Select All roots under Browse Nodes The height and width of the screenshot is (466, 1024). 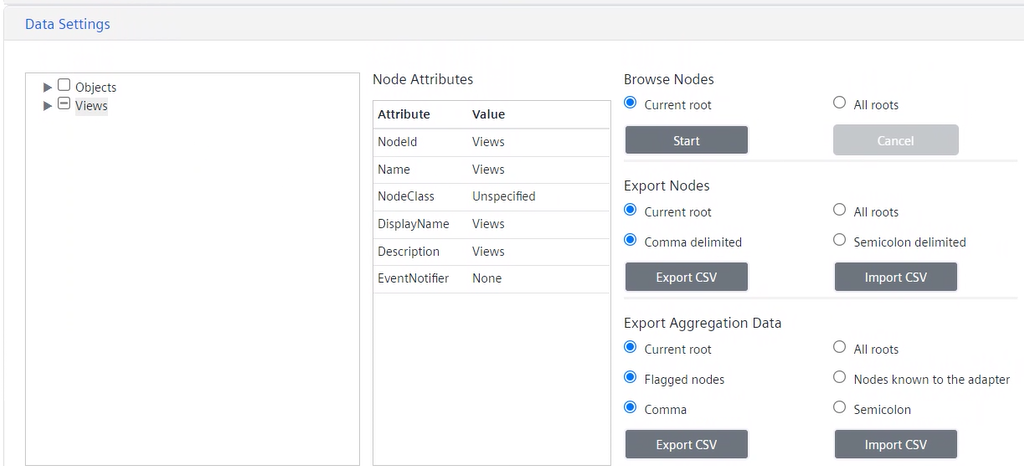coord(840,103)
